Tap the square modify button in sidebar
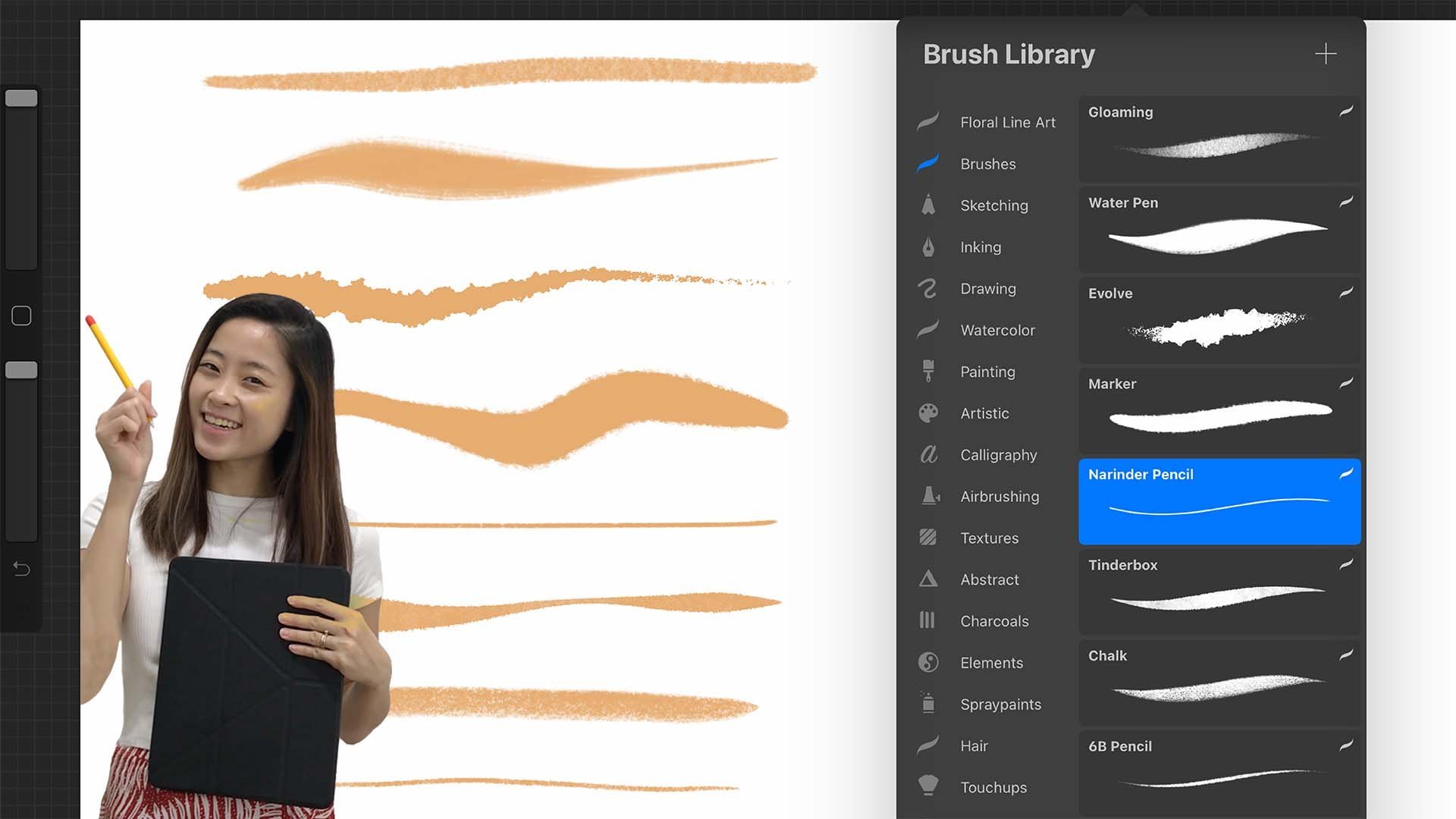1456x819 pixels. click(21, 315)
